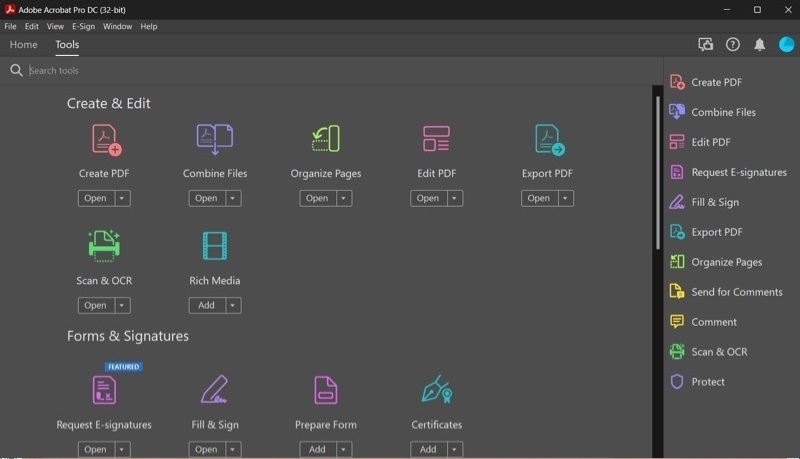Click the Fill & Sign pen icon in grid
800x459 pixels.
[214, 389]
